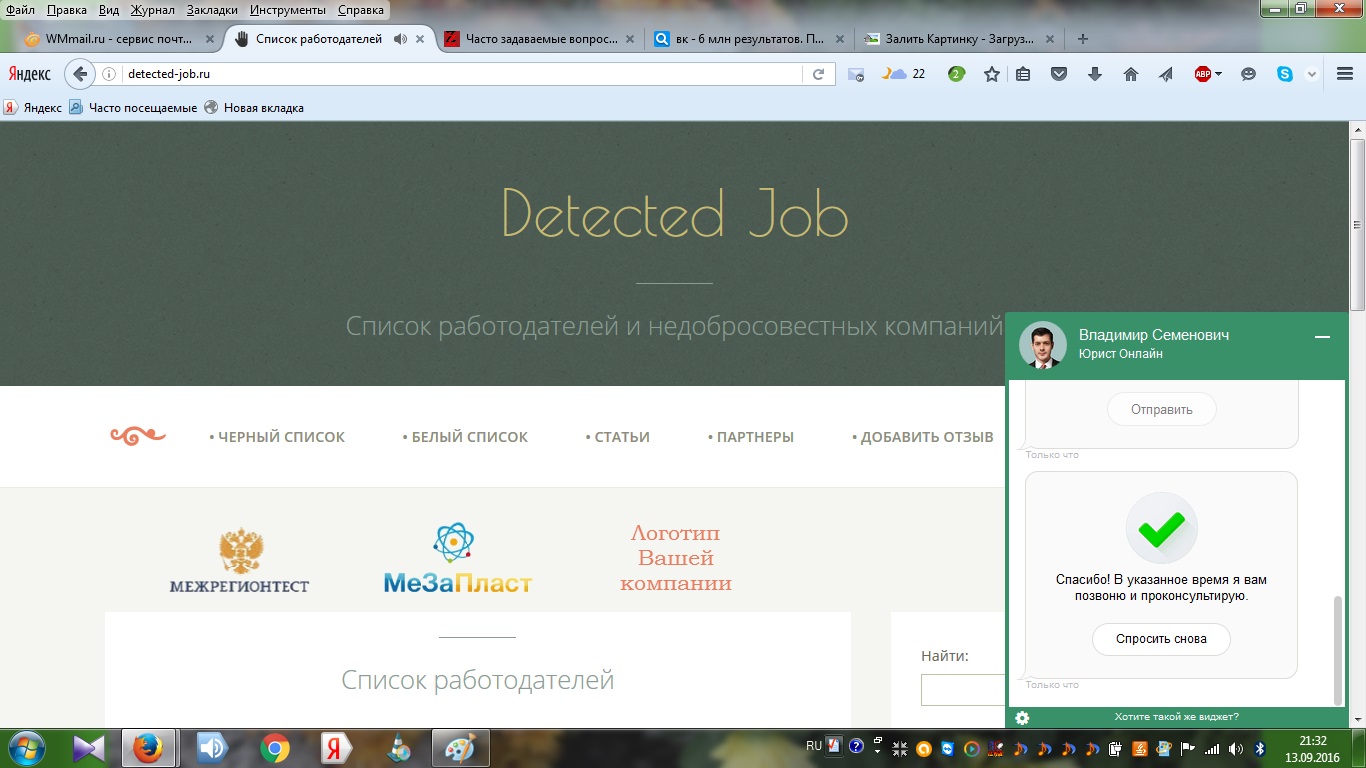Image resolution: width=1366 pixels, height=768 pixels.
Task: Open the Правка menu
Action: [x=67, y=10]
